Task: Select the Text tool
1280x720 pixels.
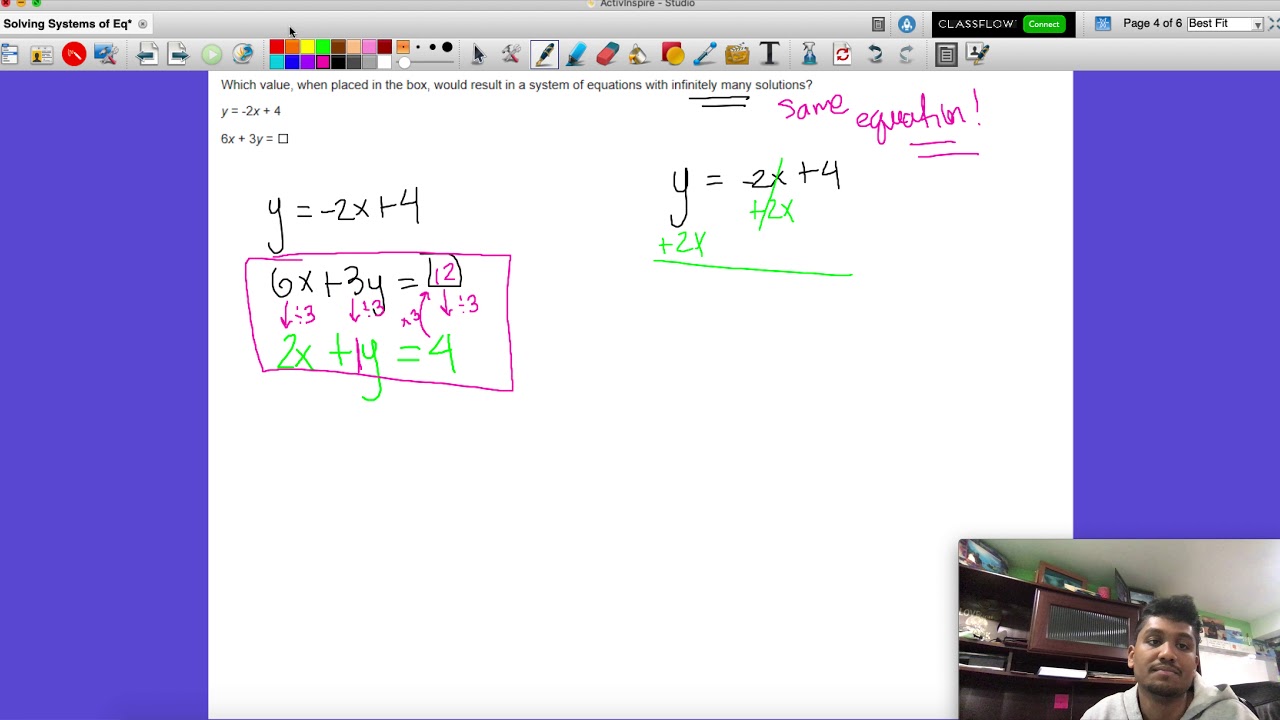Action: 769,54
